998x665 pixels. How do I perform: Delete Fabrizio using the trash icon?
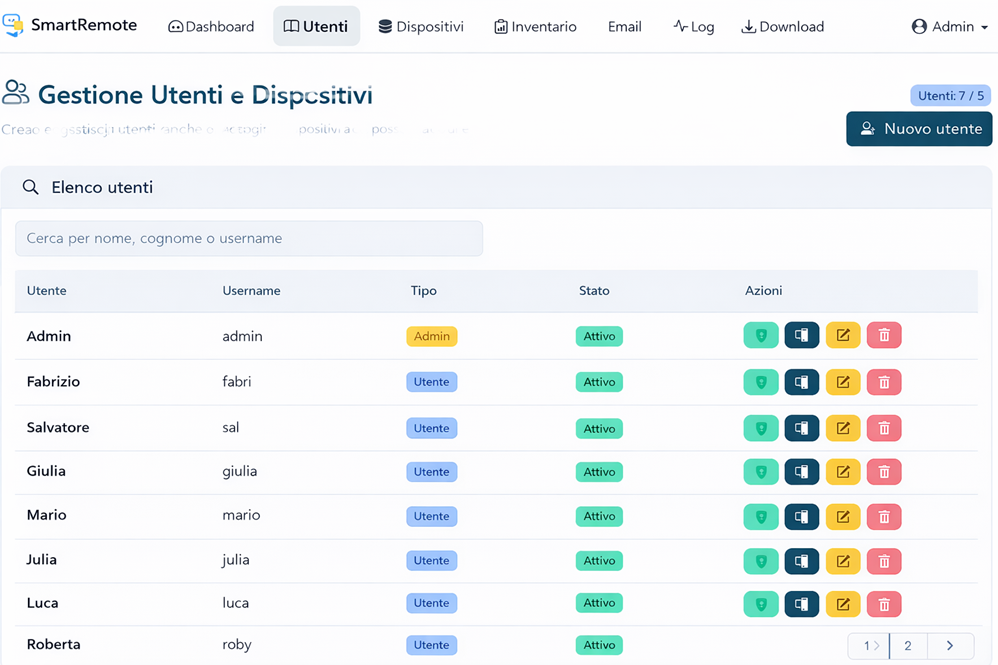[x=884, y=382]
